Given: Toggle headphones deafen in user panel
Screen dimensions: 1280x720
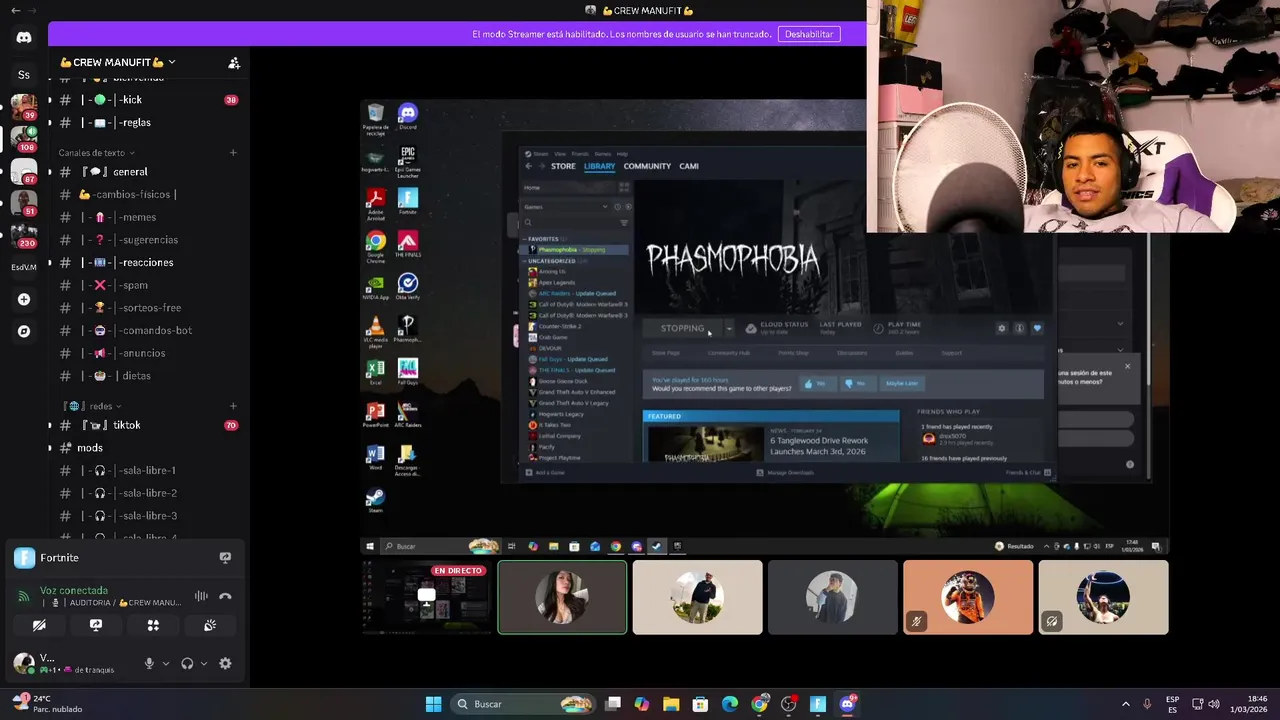Looking at the screenshot, I should coord(187,663).
